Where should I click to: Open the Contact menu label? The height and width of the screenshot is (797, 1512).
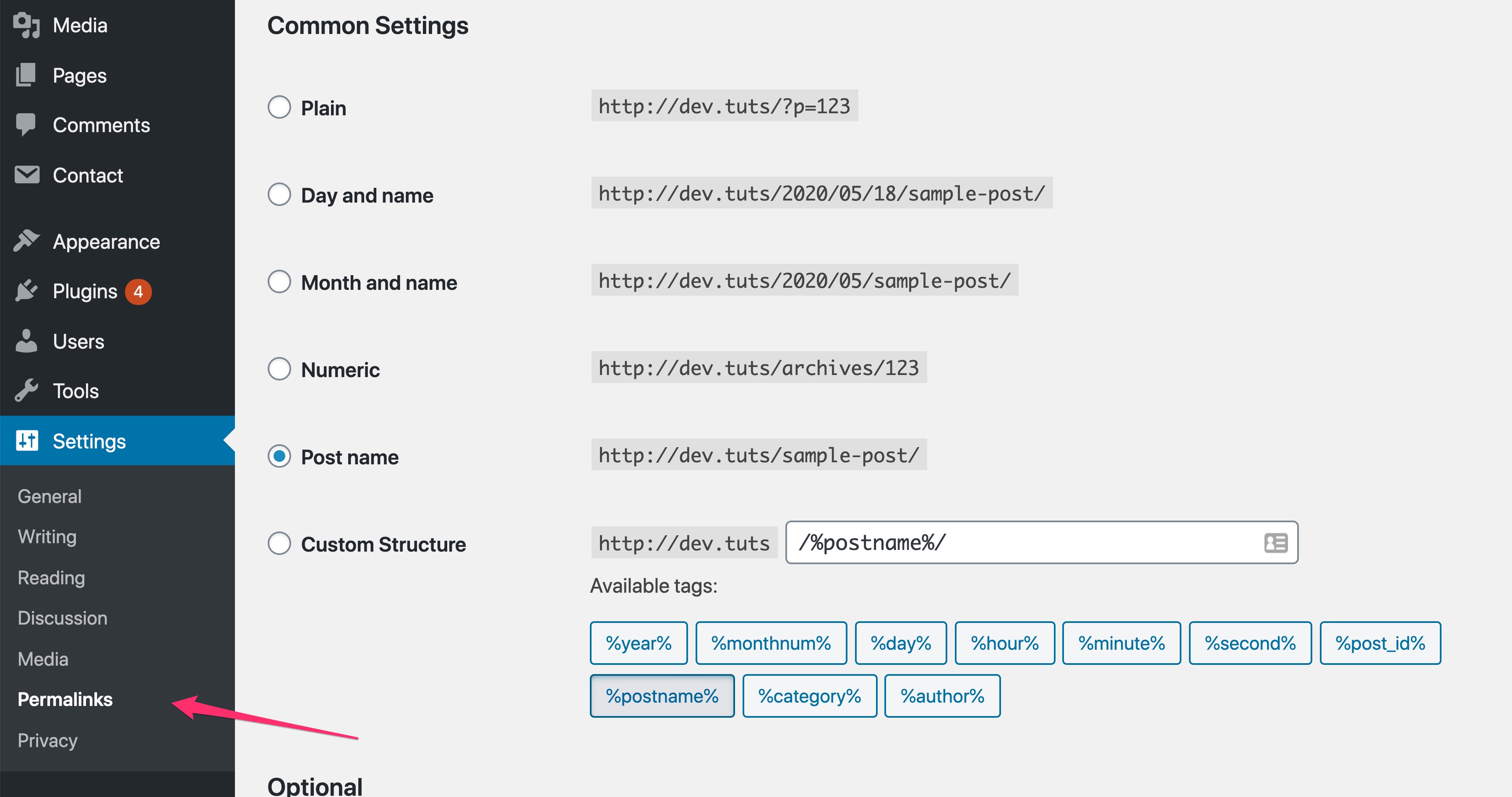pyautogui.click(x=88, y=175)
